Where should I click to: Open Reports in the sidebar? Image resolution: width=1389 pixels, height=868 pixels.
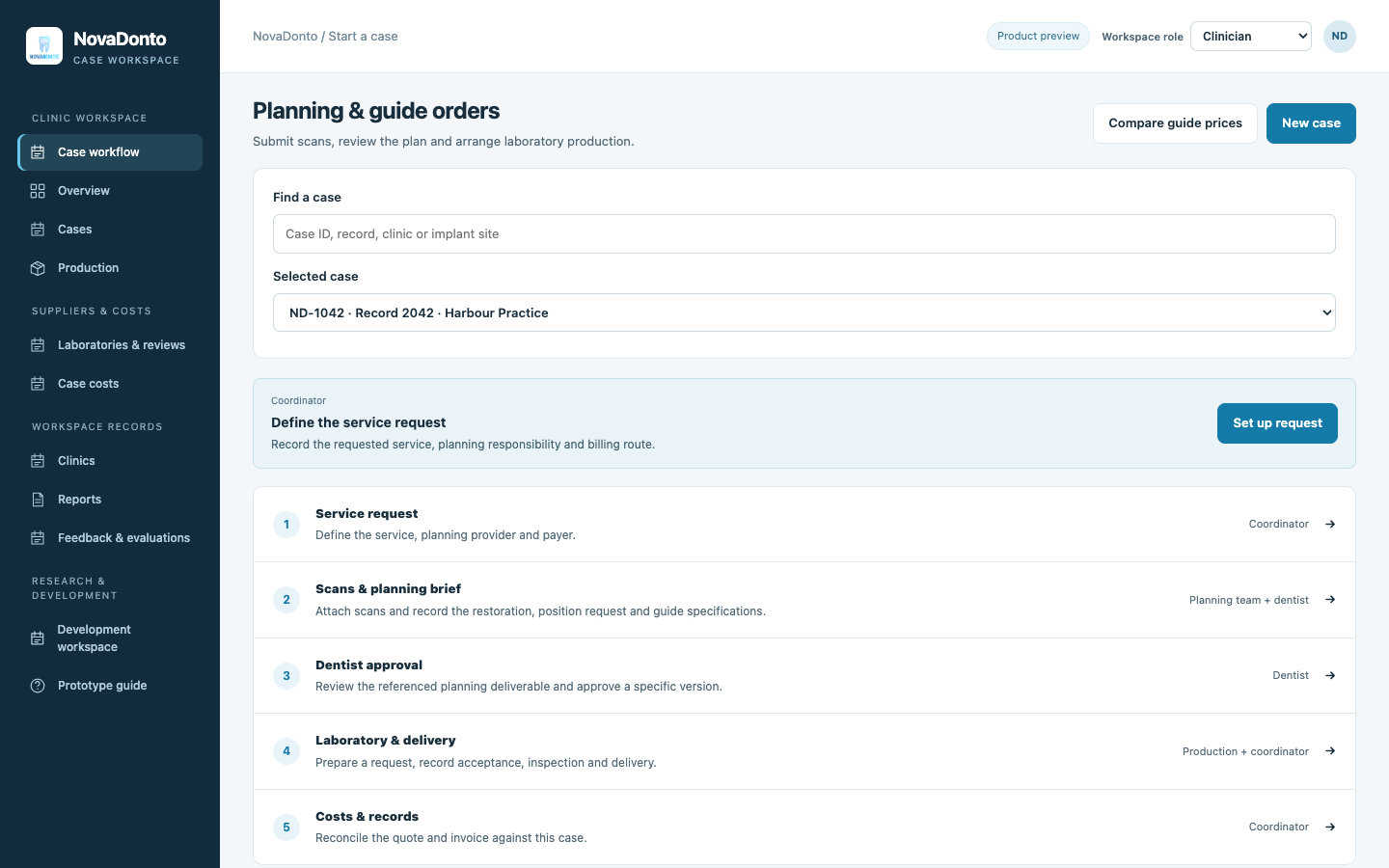point(110,500)
